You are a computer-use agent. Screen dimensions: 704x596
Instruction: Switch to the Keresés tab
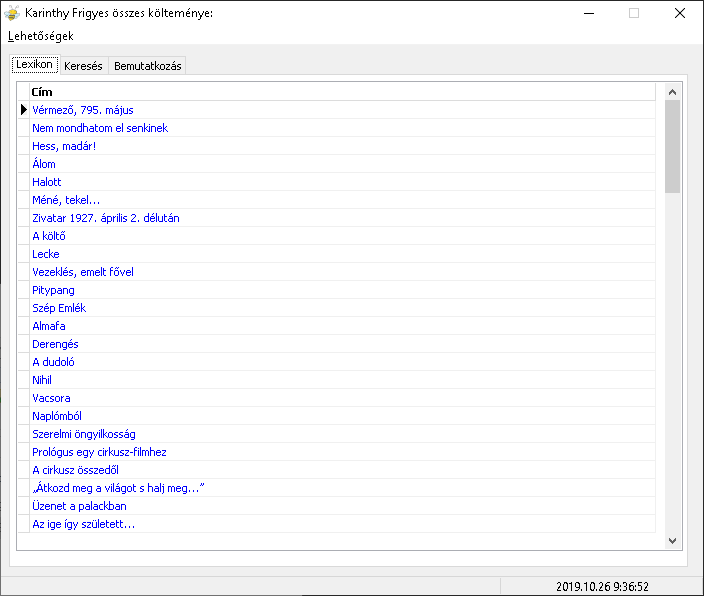(x=83, y=66)
